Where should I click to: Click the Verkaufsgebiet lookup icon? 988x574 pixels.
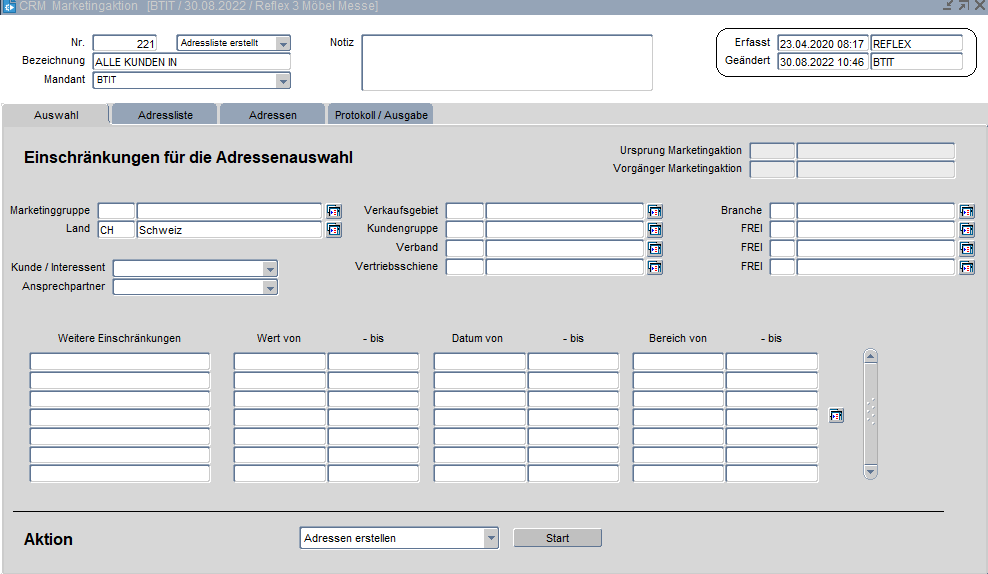[x=655, y=211]
